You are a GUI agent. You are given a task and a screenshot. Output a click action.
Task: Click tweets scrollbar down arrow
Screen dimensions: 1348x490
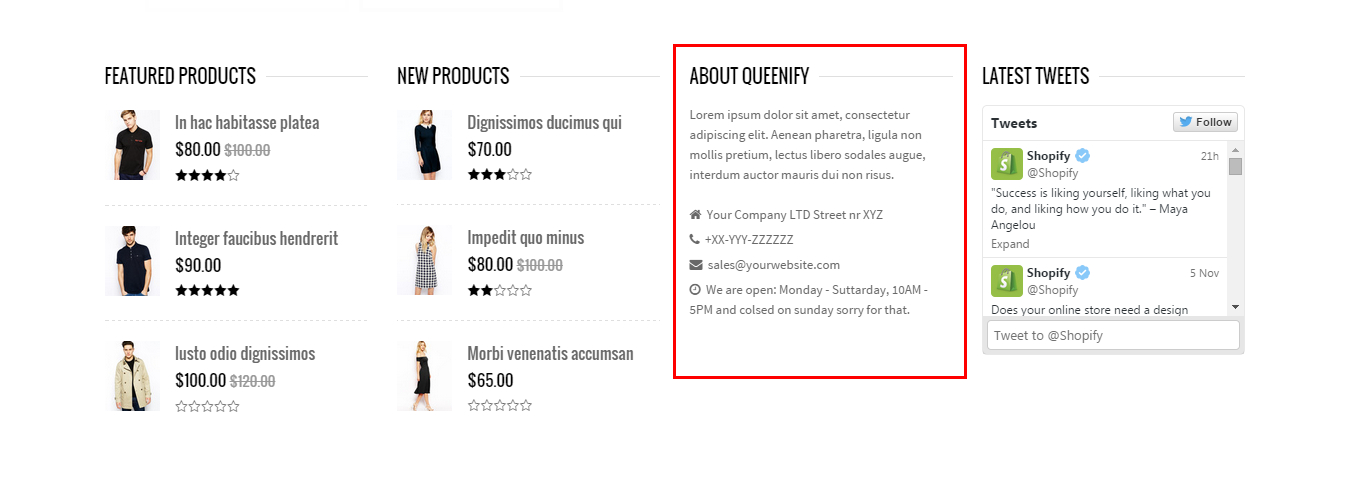click(1235, 307)
